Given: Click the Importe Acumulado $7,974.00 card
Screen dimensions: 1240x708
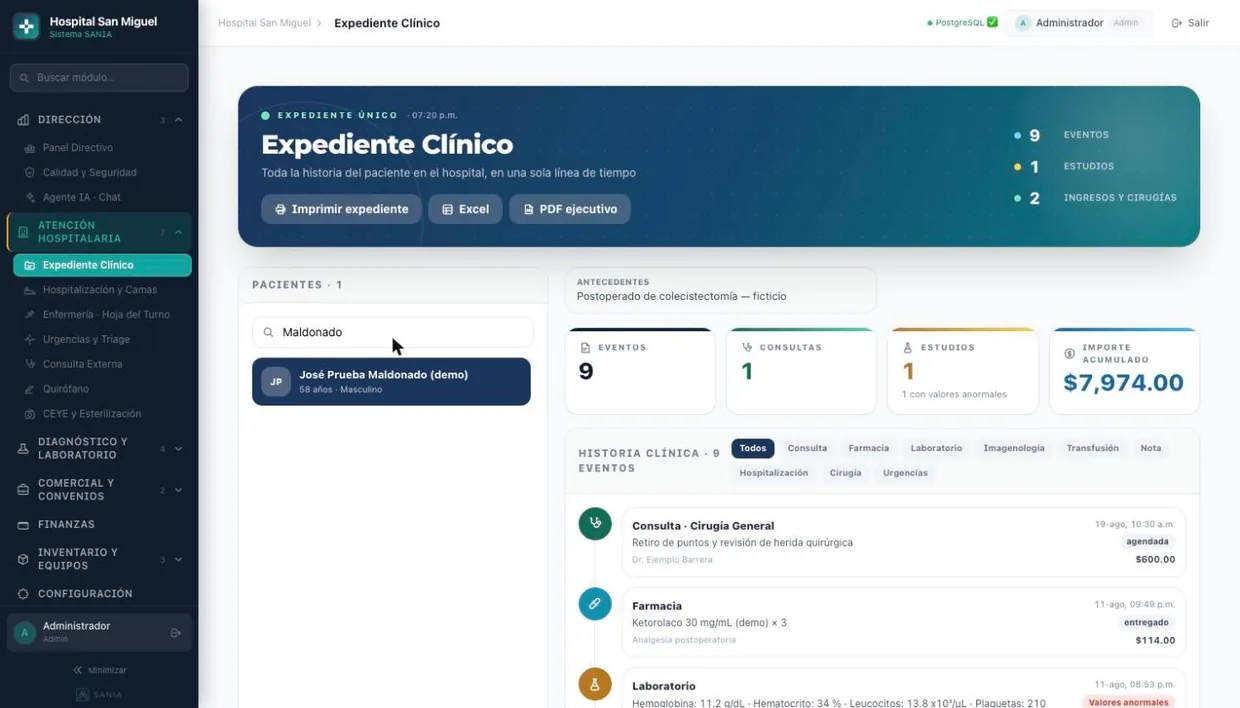Looking at the screenshot, I should point(1124,371).
